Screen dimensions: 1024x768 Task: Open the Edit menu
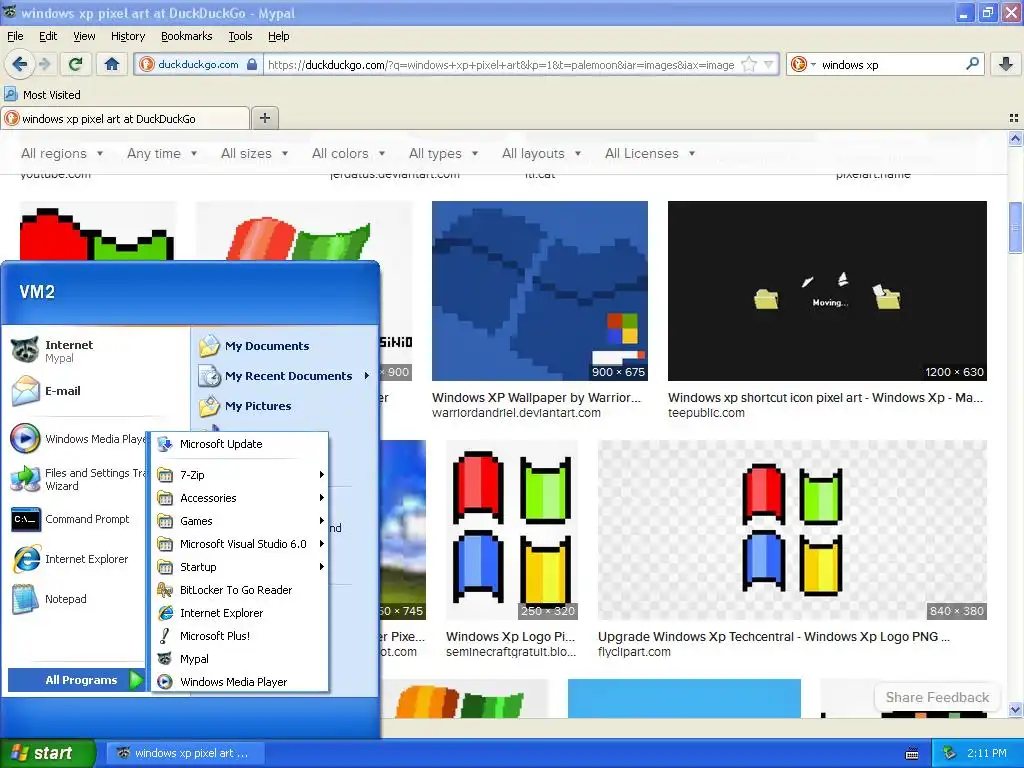[48, 36]
